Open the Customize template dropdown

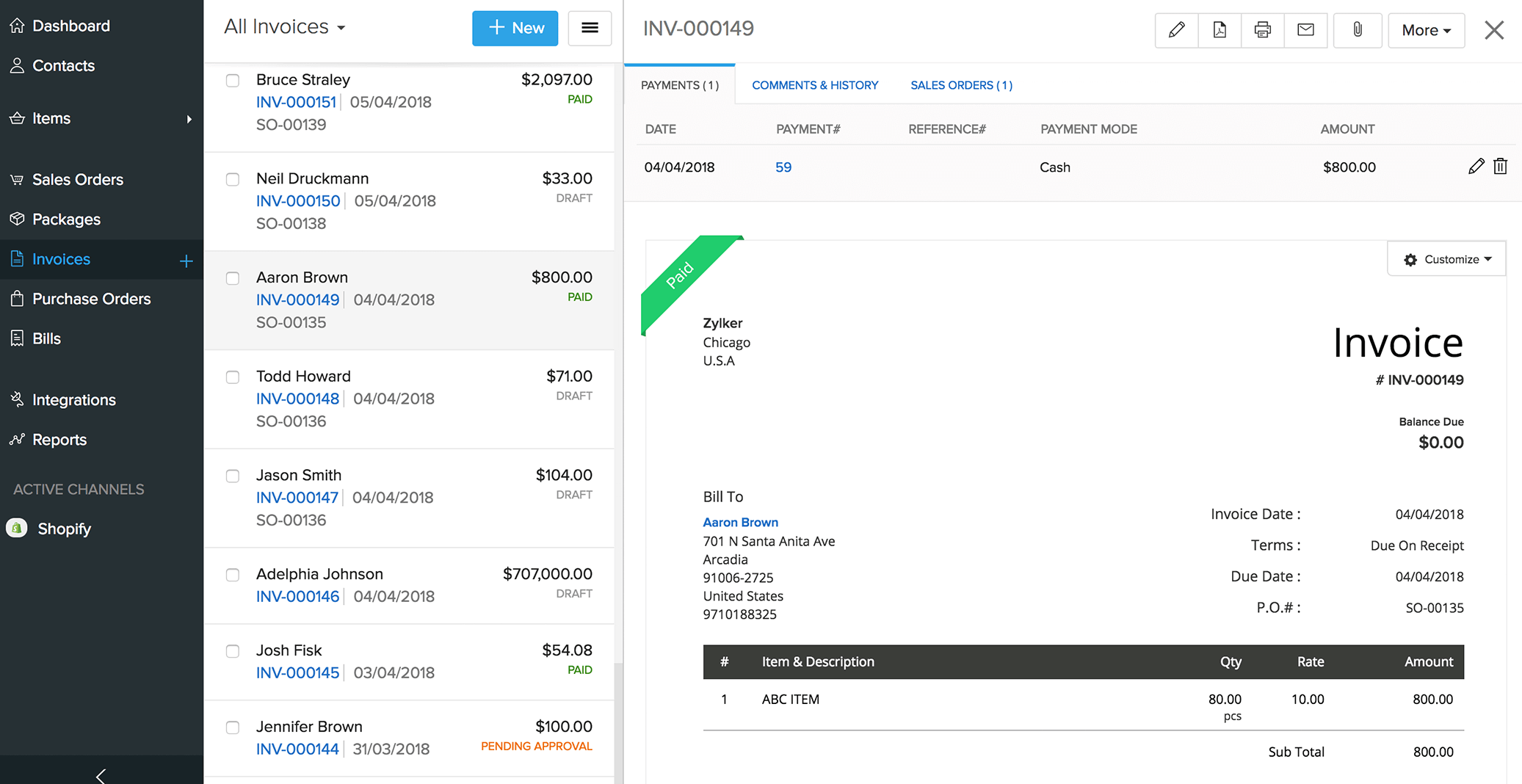(1446, 259)
